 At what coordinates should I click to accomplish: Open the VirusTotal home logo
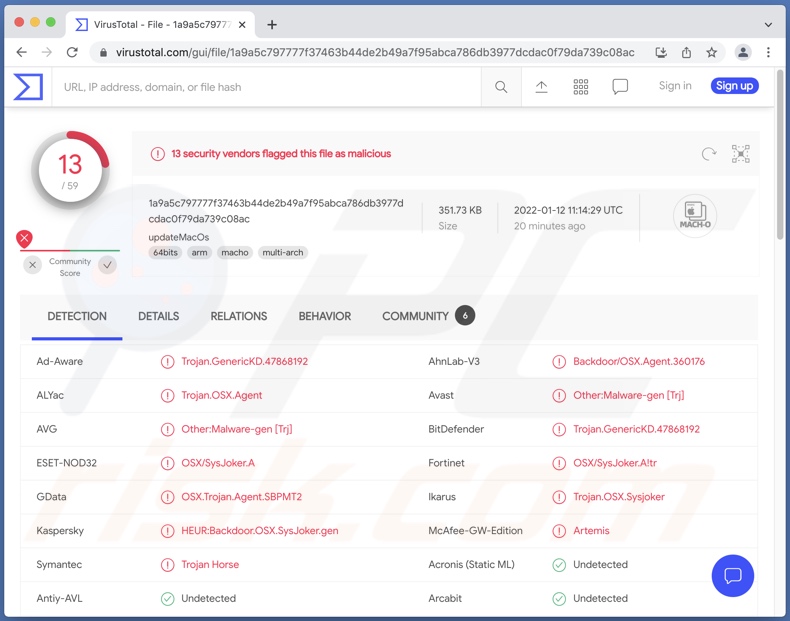28,87
